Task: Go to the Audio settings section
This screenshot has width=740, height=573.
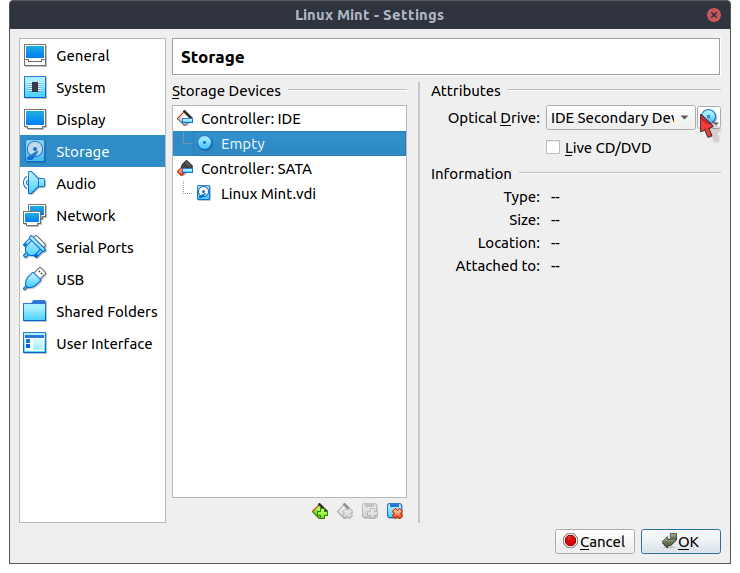Action: click(x=76, y=184)
